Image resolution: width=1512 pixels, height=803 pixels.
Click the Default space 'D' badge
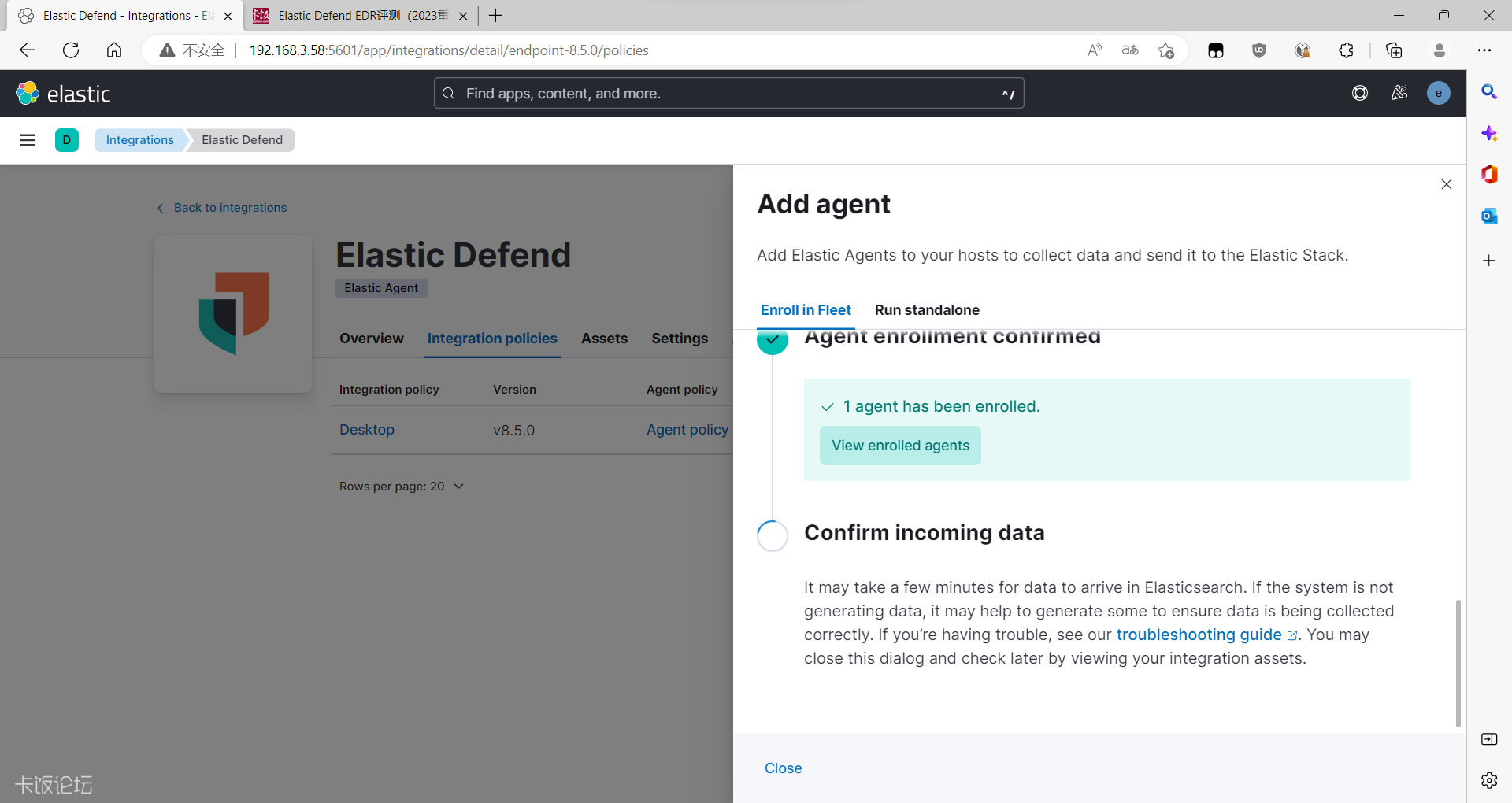tap(67, 140)
